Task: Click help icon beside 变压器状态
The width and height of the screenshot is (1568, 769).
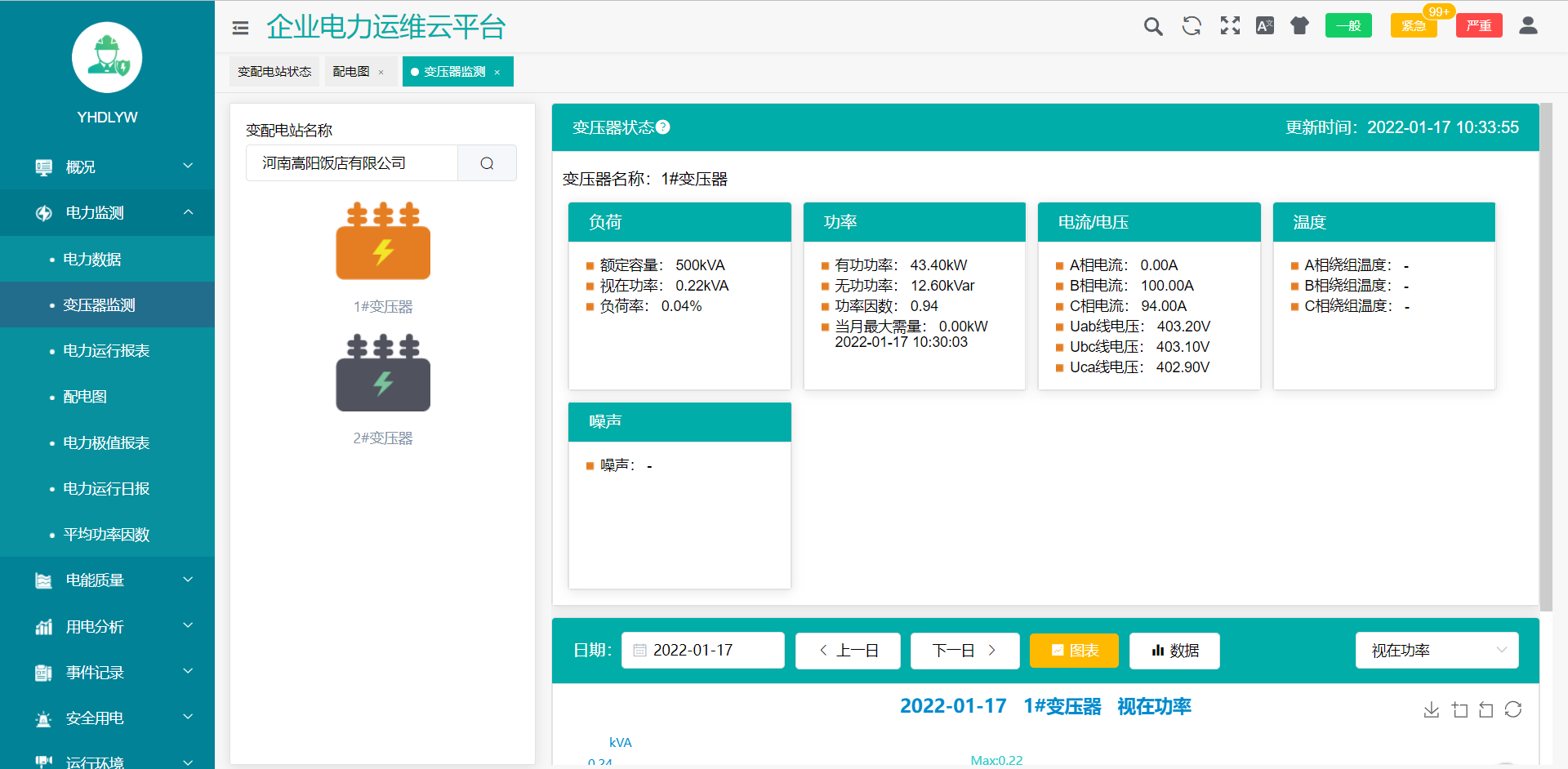Action: (x=663, y=127)
